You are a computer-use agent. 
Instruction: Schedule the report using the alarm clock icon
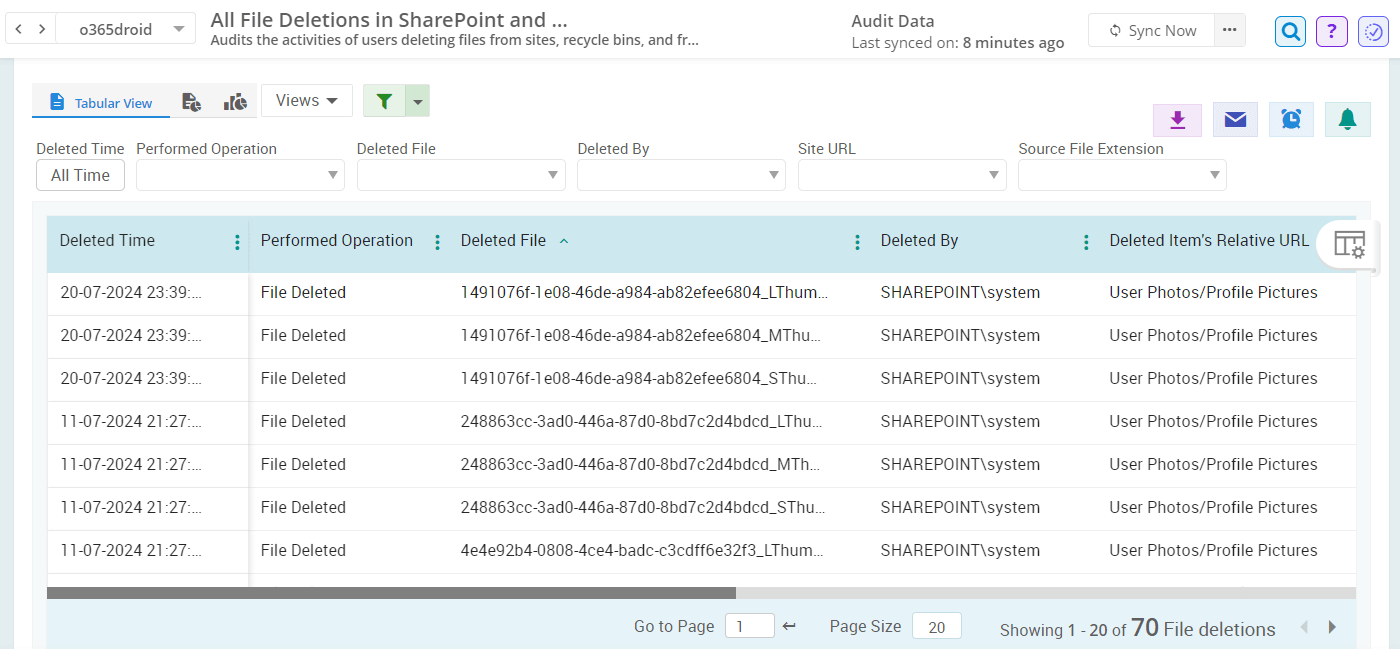(1291, 119)
